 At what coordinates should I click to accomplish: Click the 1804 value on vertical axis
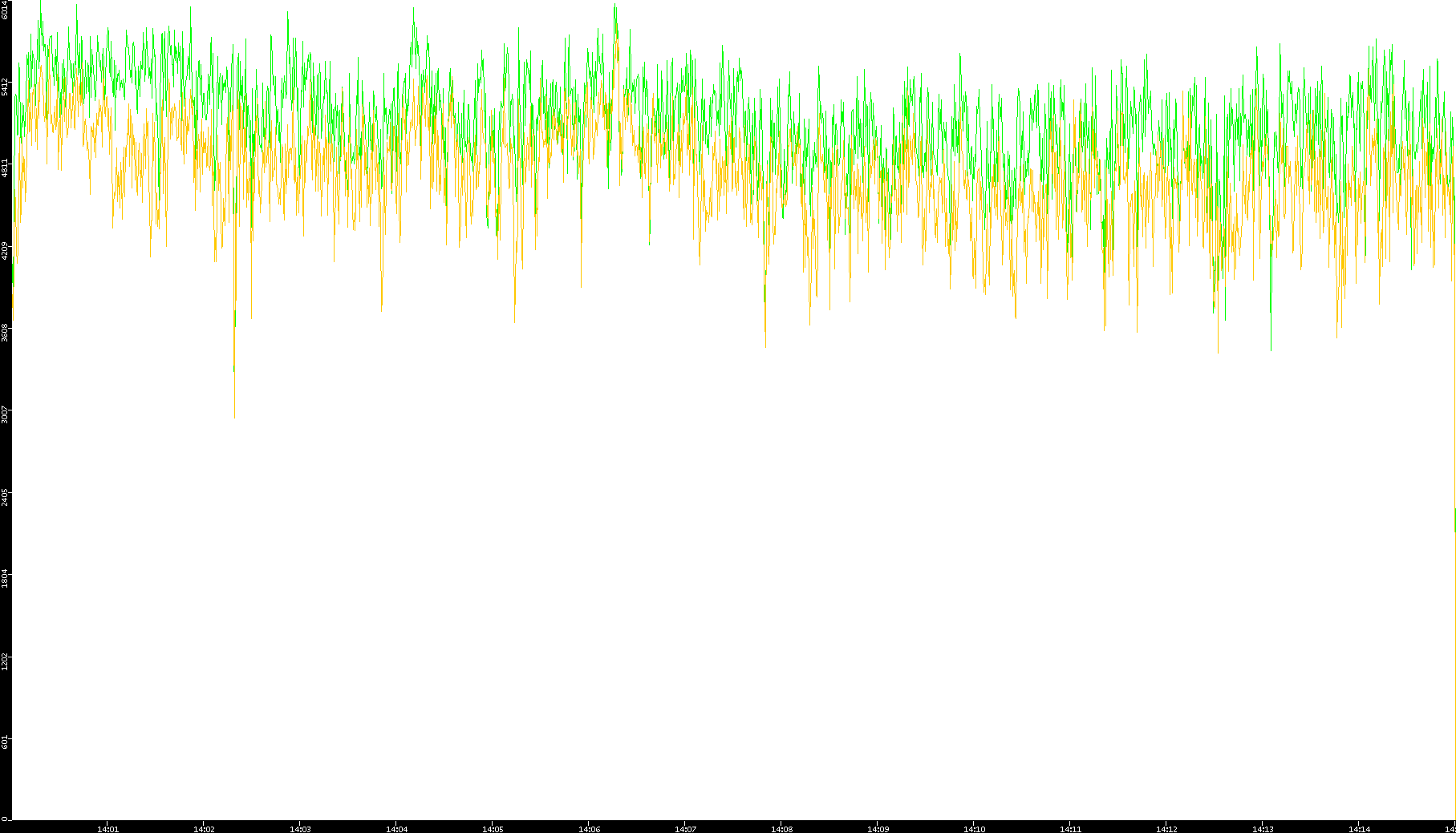point(6,578)
